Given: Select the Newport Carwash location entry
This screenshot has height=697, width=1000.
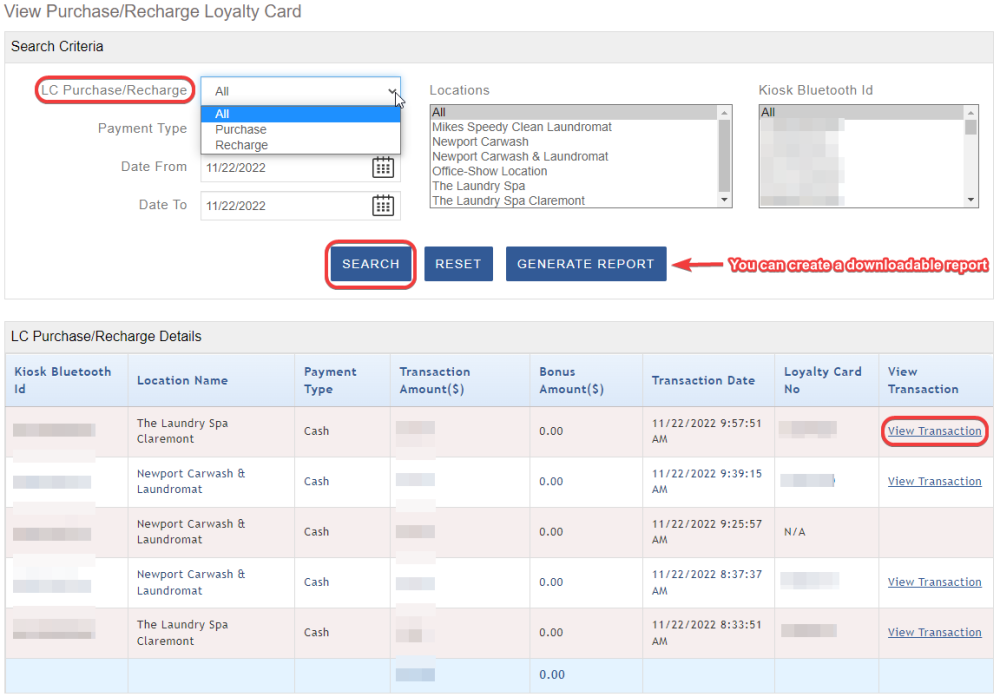Looking at the screenshot, I should tap(574, 142).
